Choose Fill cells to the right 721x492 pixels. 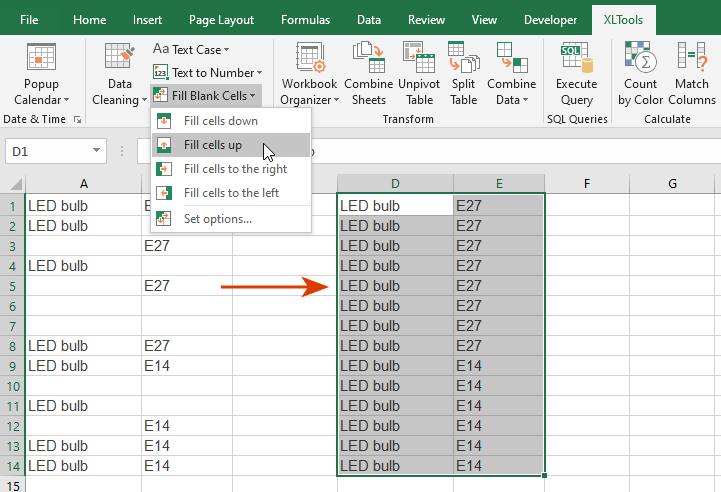(x=231, y=169)
